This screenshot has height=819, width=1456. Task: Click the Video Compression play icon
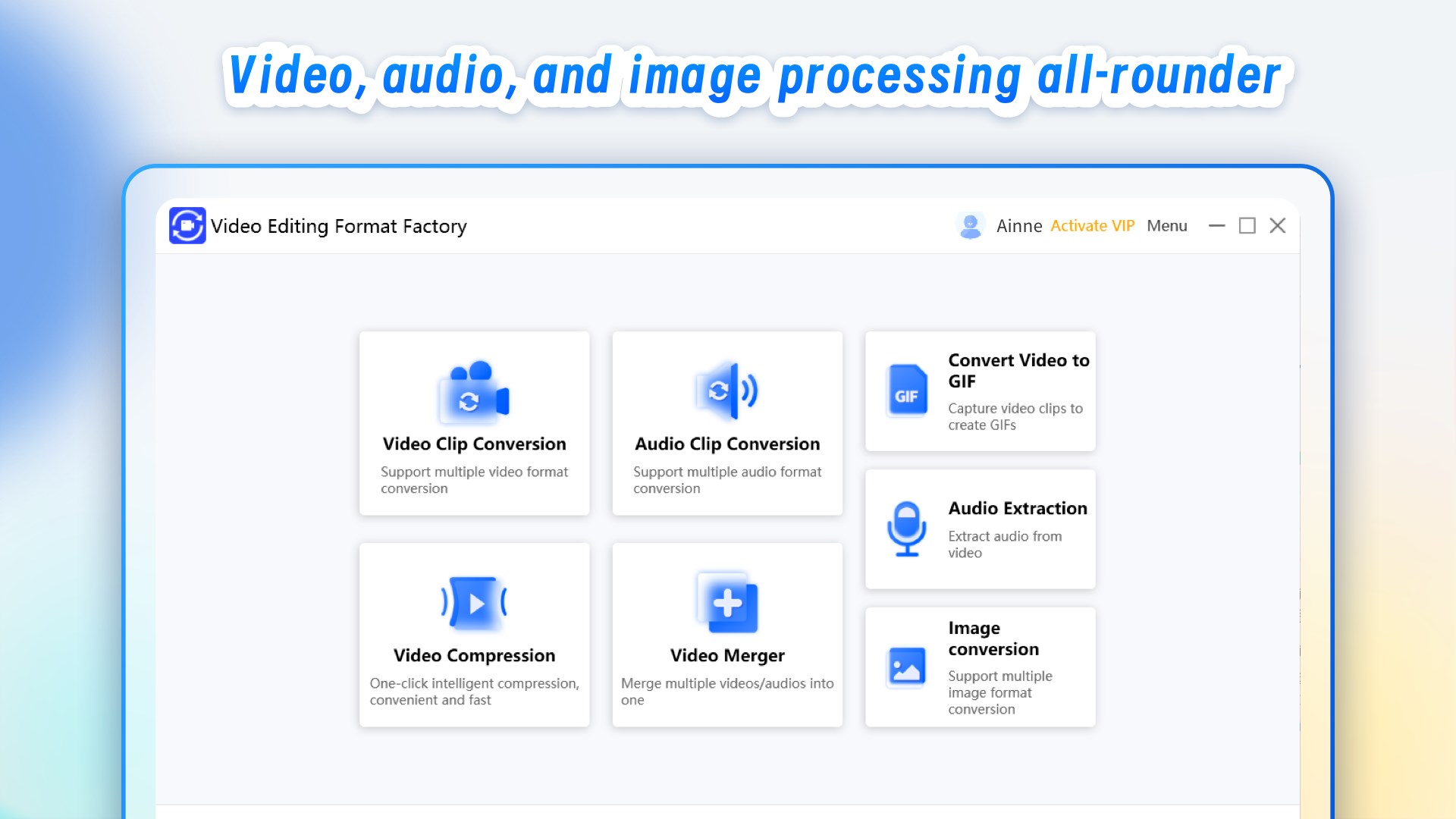(475, 604)
